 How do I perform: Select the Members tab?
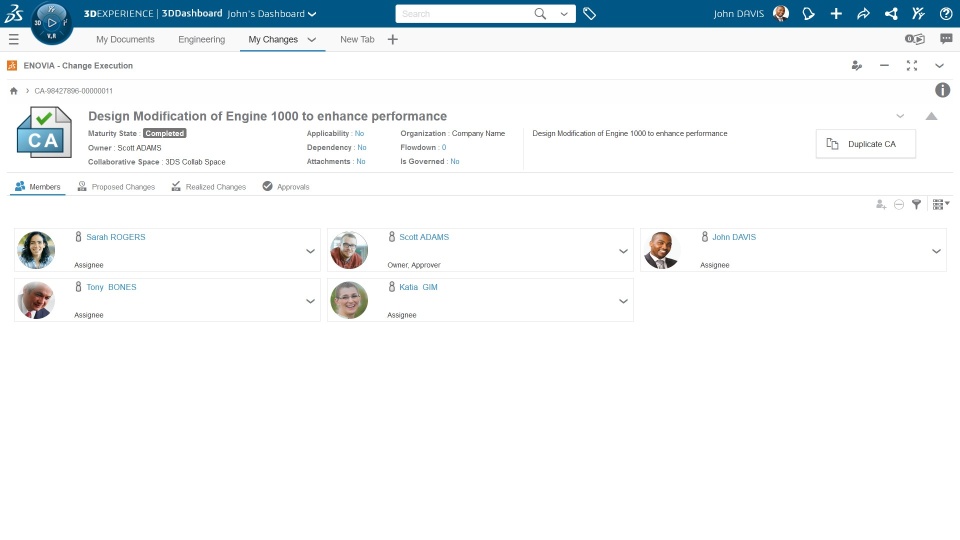tap(38, 187)
